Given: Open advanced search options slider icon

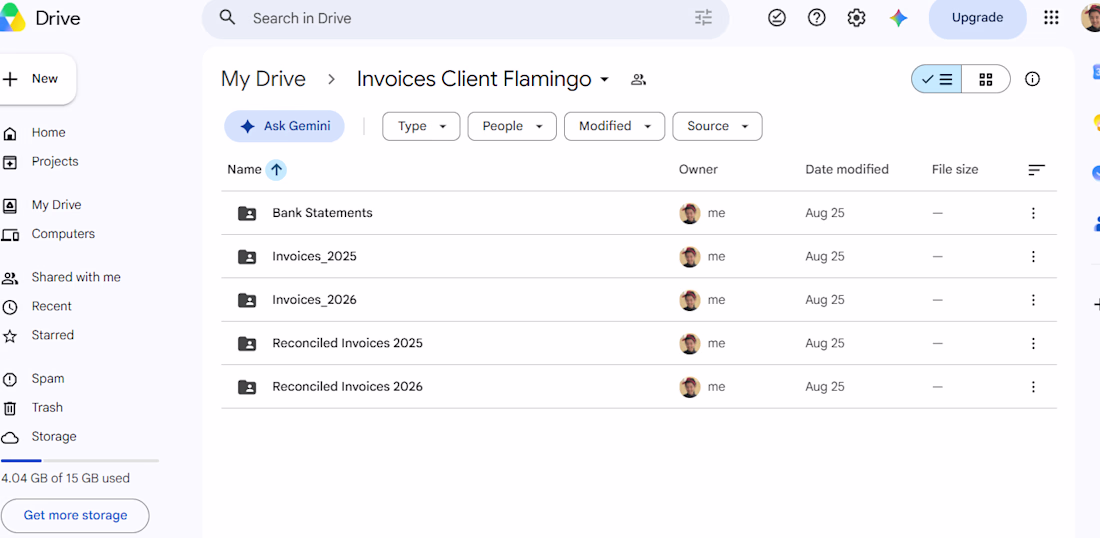Looking at the screenshot, I should (x=703, y=18).
